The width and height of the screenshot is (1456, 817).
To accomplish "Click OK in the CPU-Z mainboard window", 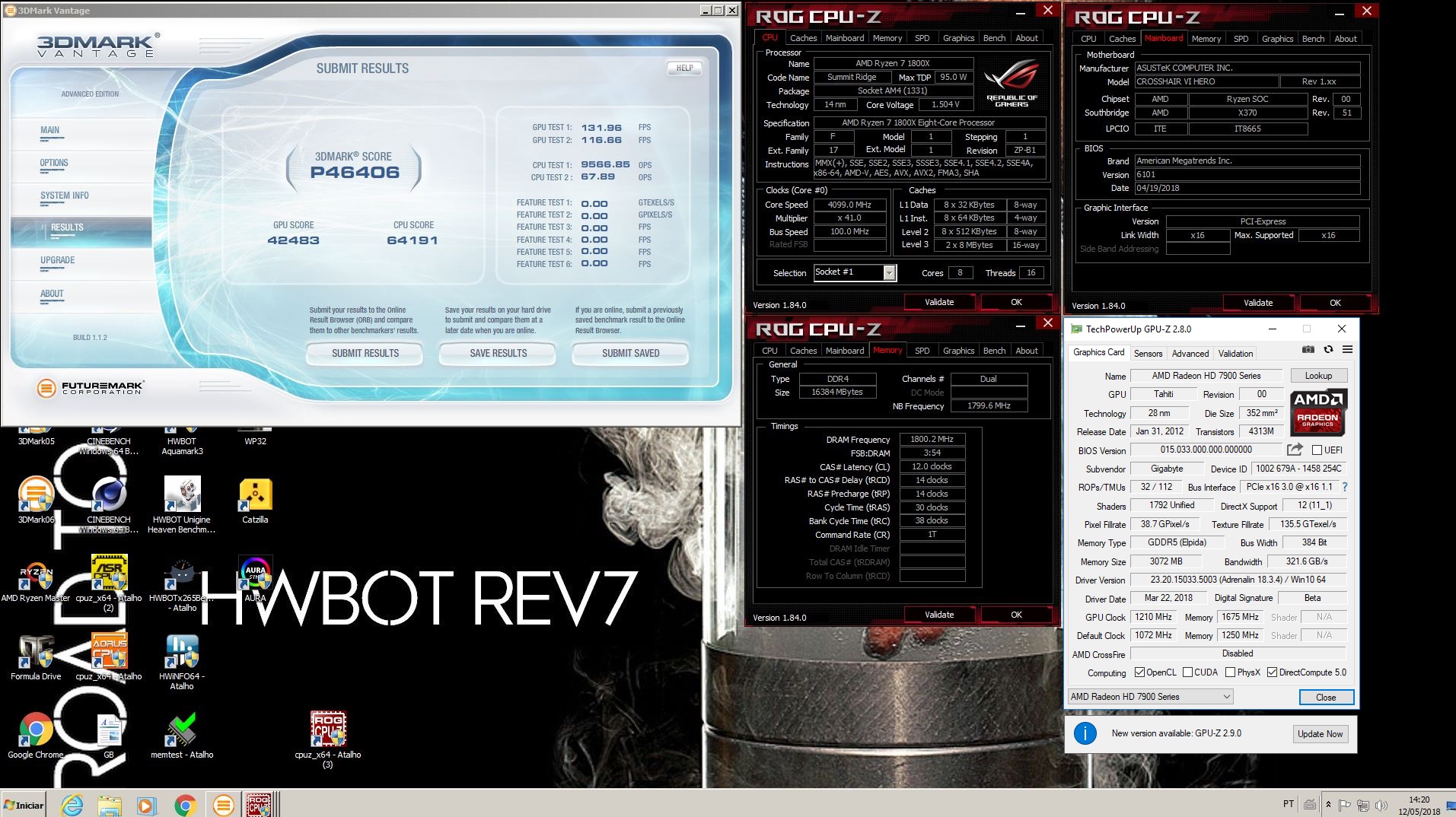I will 1335,303.
